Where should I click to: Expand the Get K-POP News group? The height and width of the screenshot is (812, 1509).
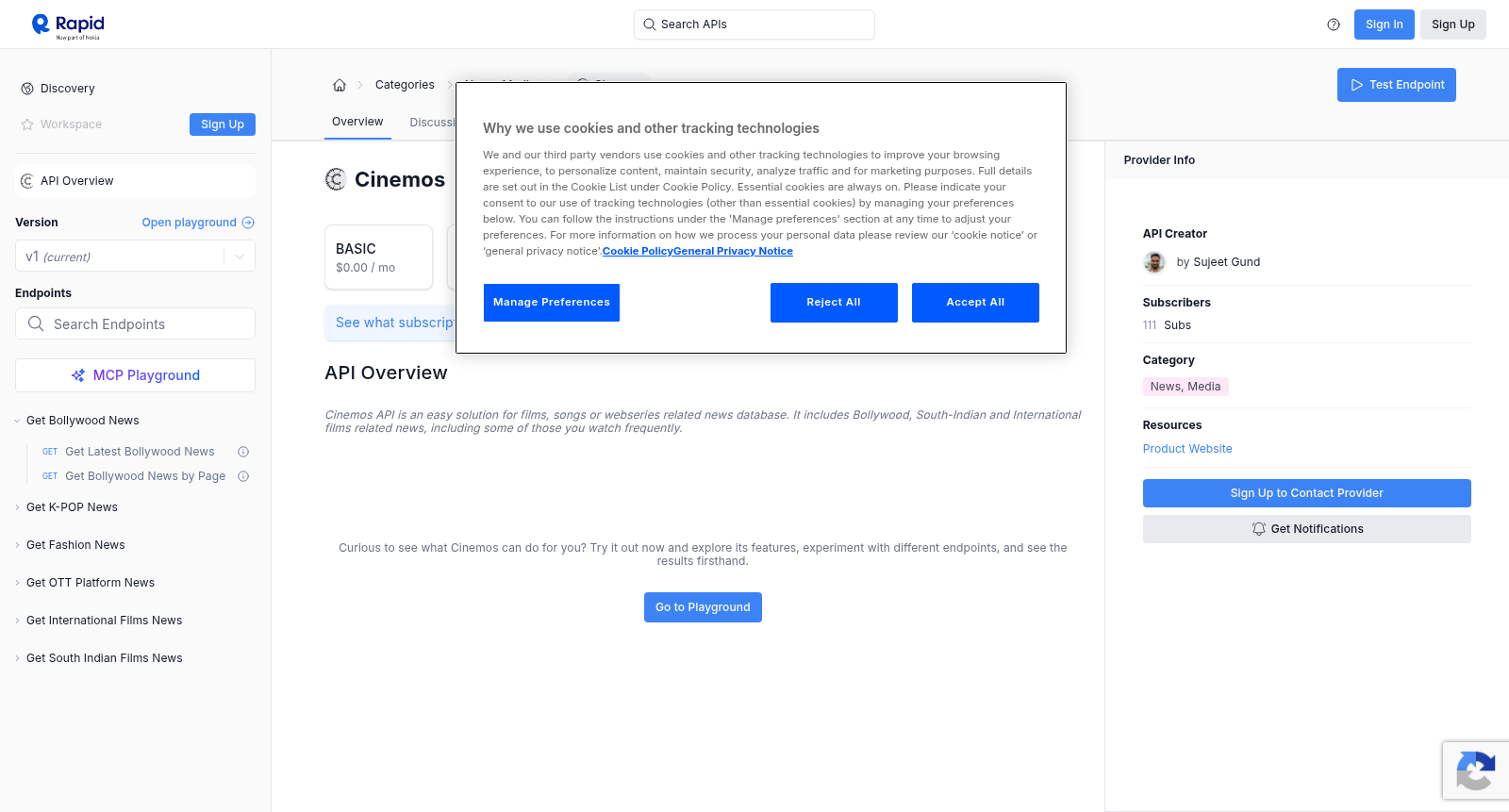tap(17, 507)
